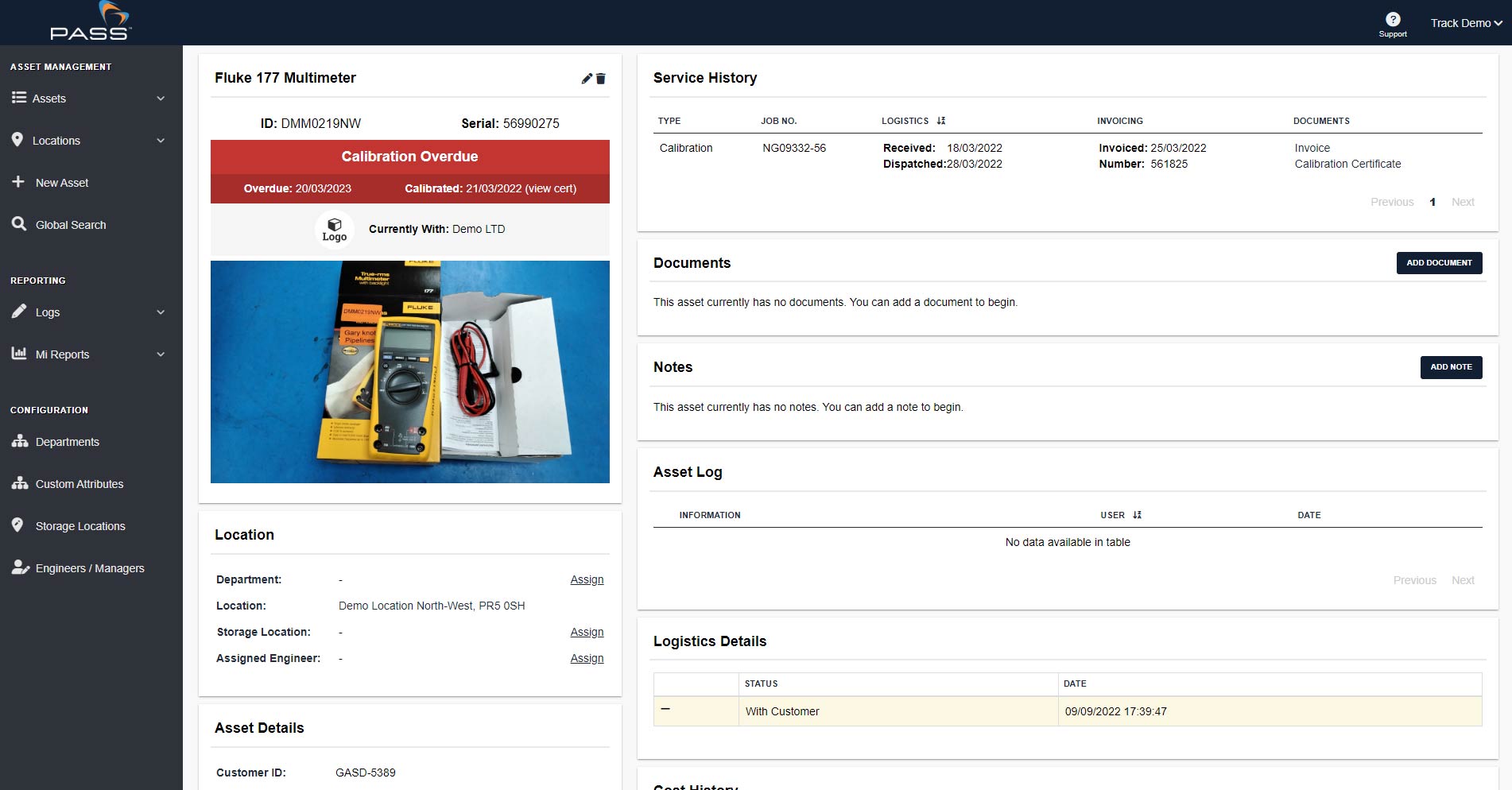Go to Service History page 1
This screenshot has height=790, width=1512.
click(x=1433, y=202)
